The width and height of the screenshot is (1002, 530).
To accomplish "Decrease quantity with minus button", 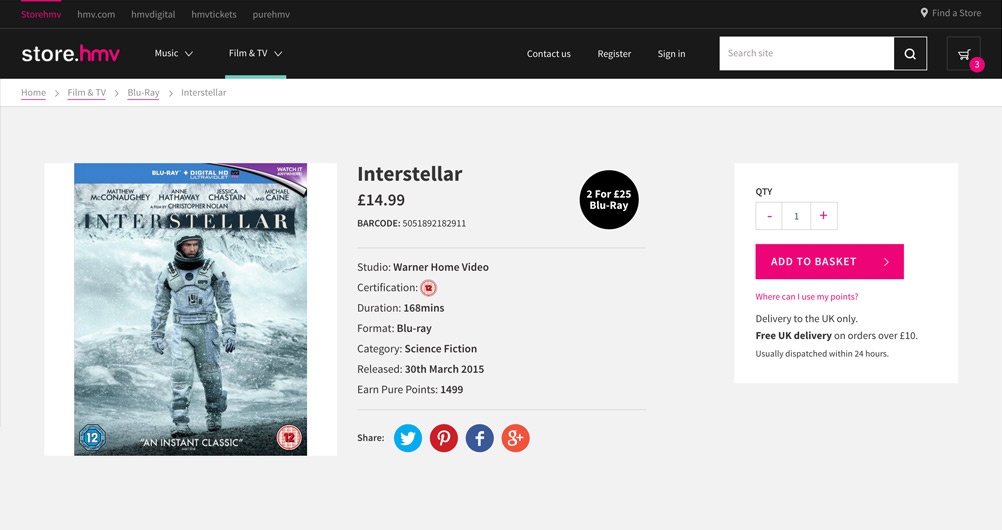I will (x=769, y=216).
